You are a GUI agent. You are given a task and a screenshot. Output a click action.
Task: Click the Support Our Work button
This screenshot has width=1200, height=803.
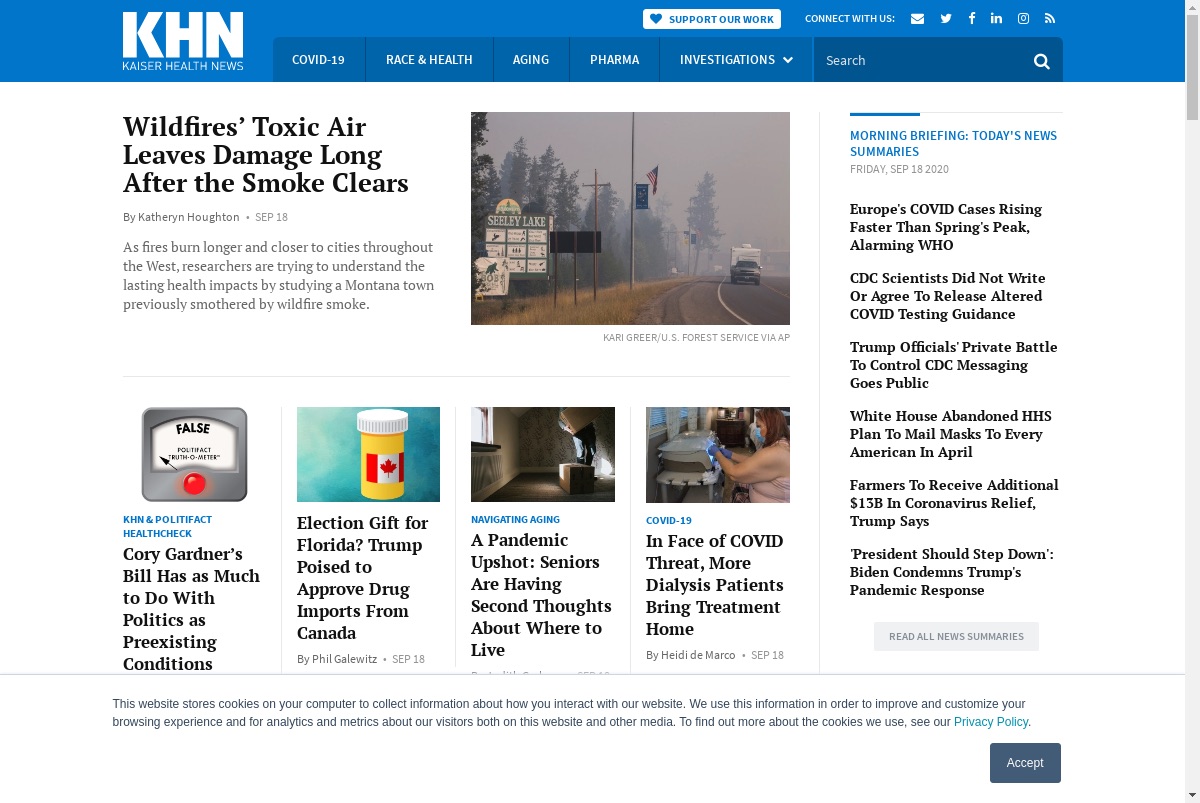point(712,19)
